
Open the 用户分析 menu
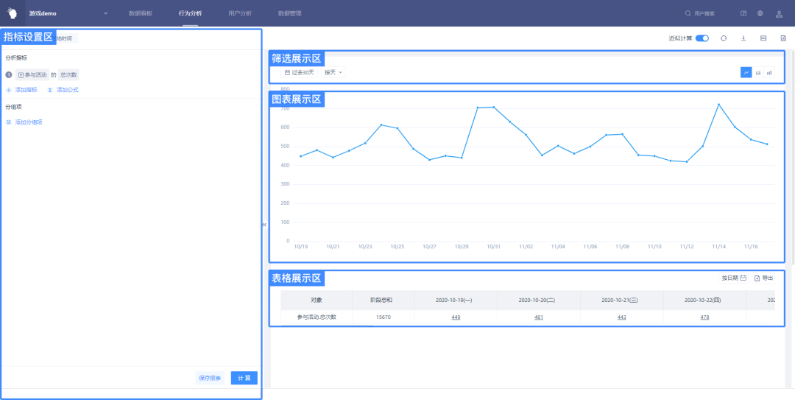(240, 13)
